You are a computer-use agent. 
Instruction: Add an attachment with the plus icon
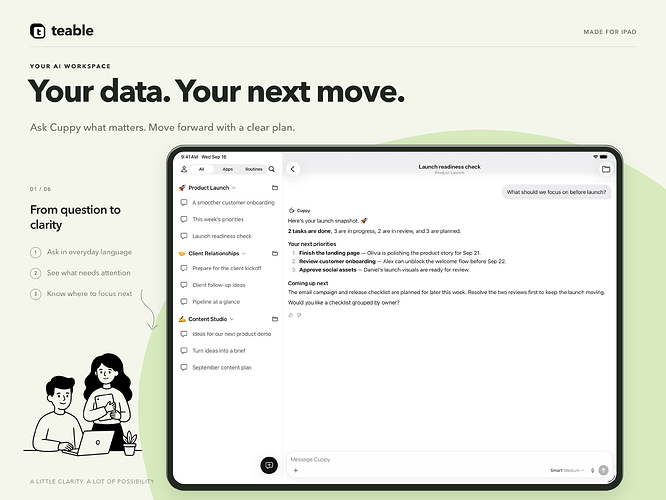click(296, 470)
